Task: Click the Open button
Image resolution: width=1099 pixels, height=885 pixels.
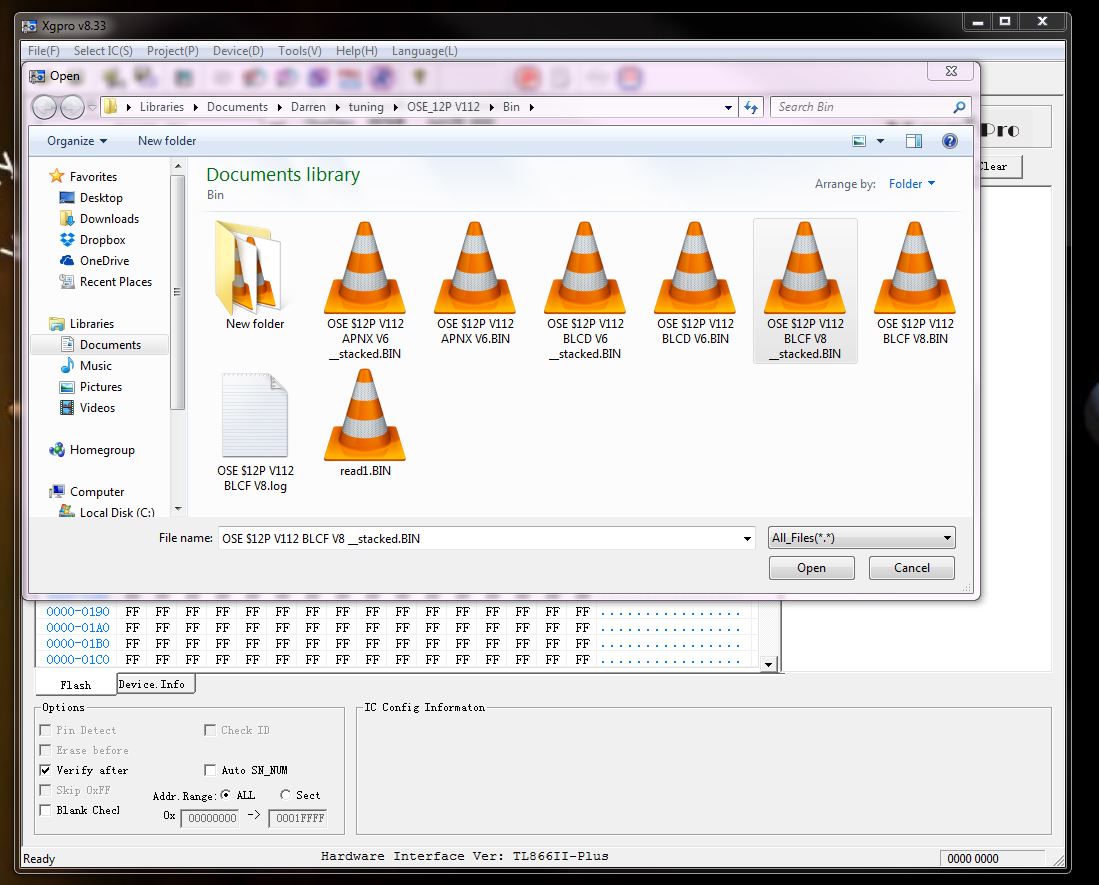Action: pos(812,568)
